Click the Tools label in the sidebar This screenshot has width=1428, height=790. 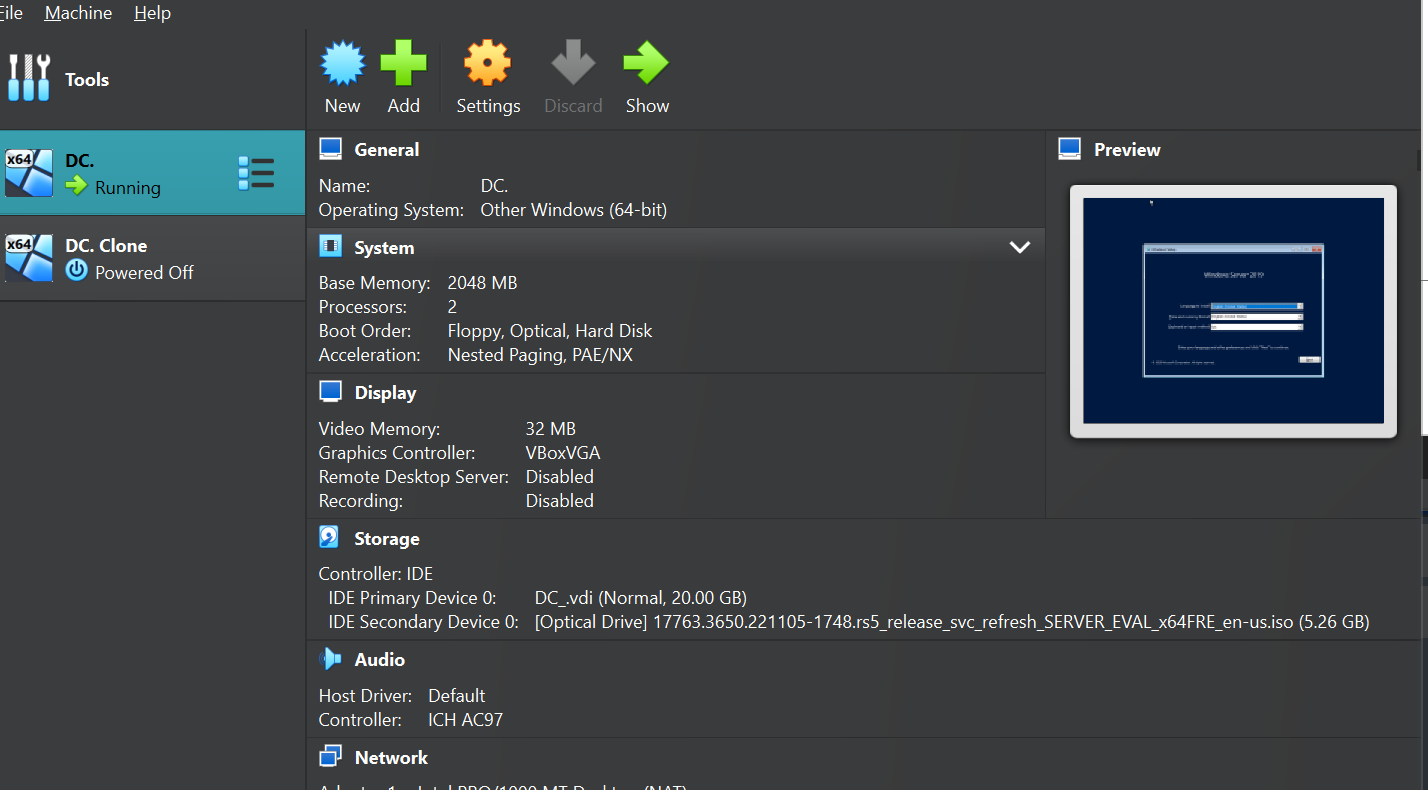[x=87, y=80]
